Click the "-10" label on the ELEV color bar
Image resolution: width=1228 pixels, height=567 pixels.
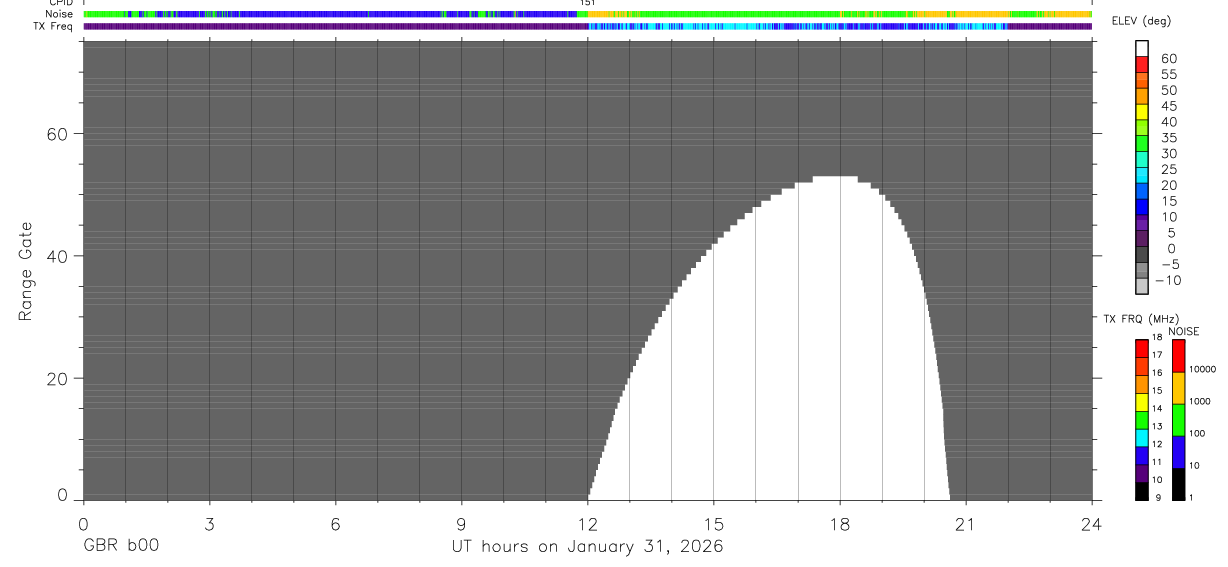[x=1168, y=280]
